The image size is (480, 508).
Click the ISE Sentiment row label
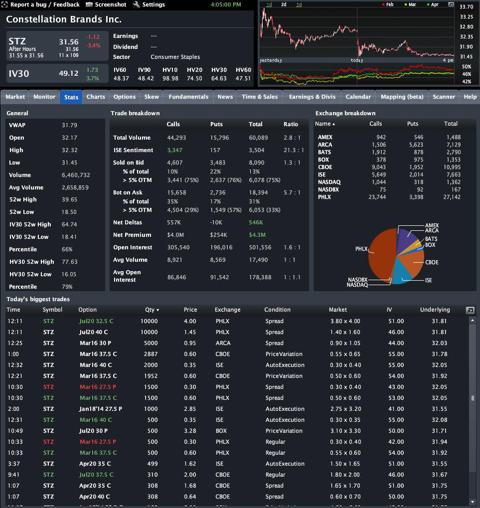pyautogui.click(x=133, y=150)
